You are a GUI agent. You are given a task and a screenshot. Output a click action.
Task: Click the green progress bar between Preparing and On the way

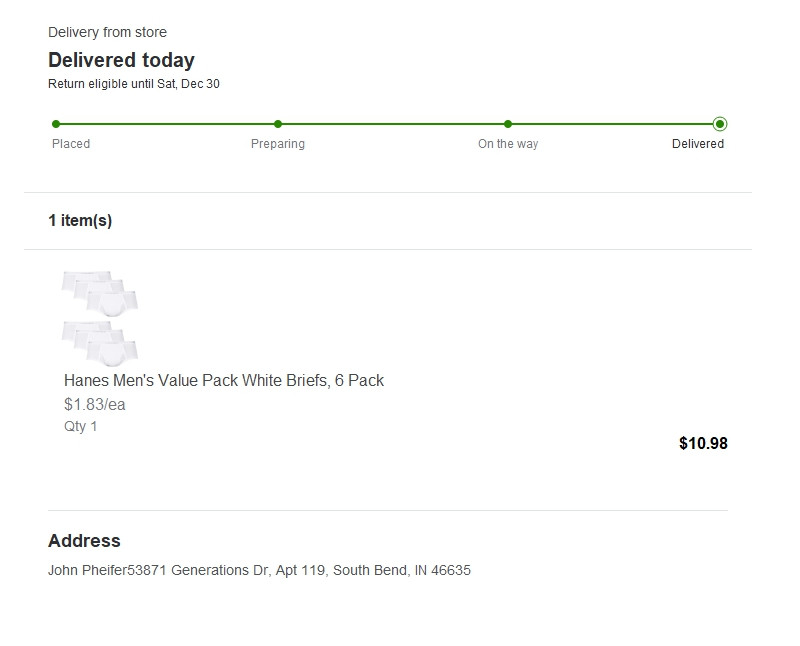pos(392,124)
